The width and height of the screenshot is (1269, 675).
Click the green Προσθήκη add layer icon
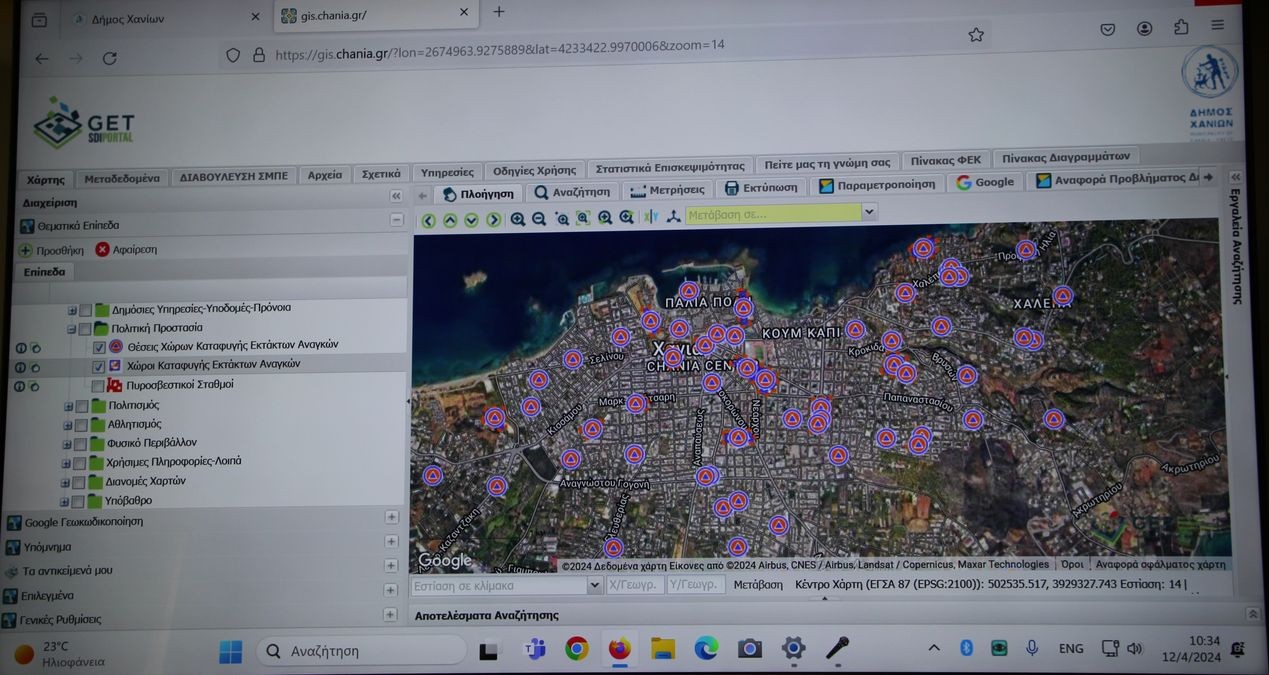(25, 250)
